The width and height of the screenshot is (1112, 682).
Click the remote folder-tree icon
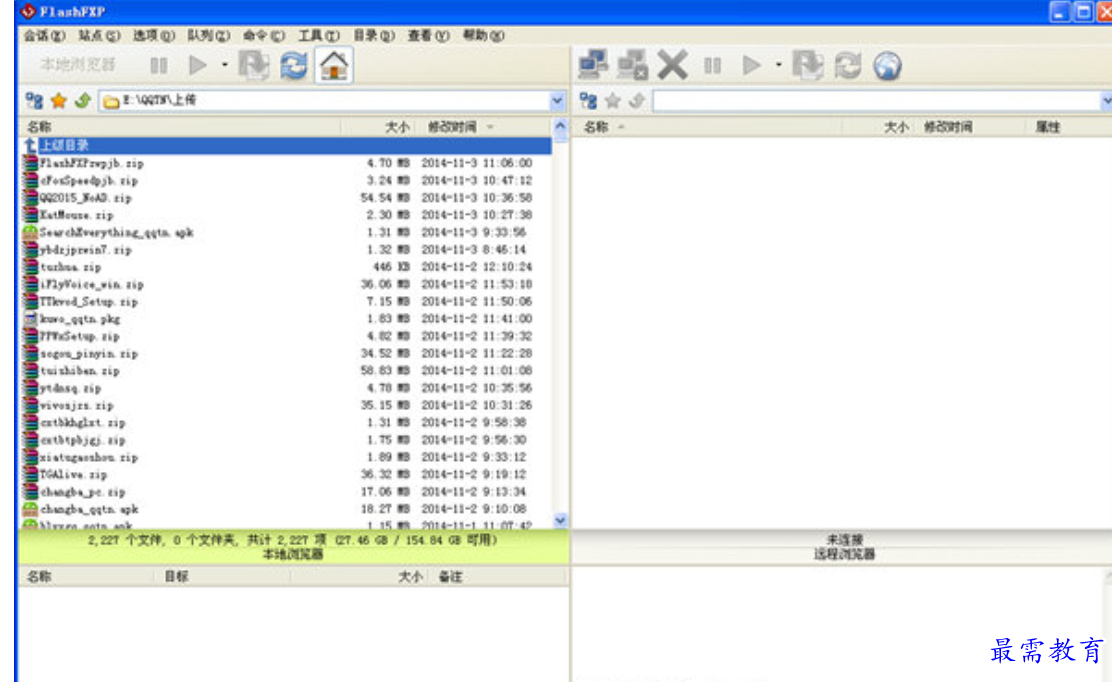(588, 101)
